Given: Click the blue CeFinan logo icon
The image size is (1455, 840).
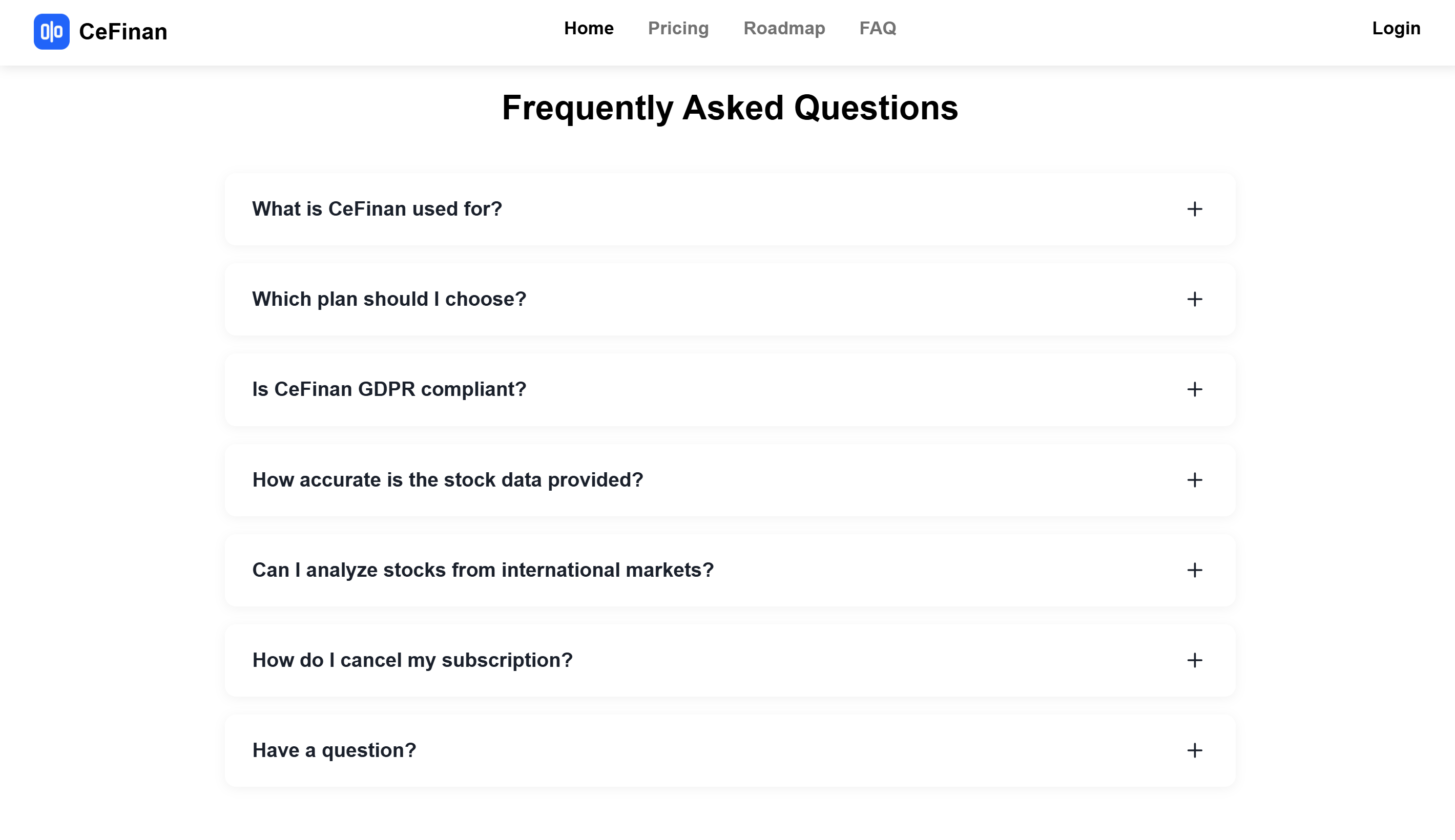Looking at the screenshot, I should pos(51,32).
